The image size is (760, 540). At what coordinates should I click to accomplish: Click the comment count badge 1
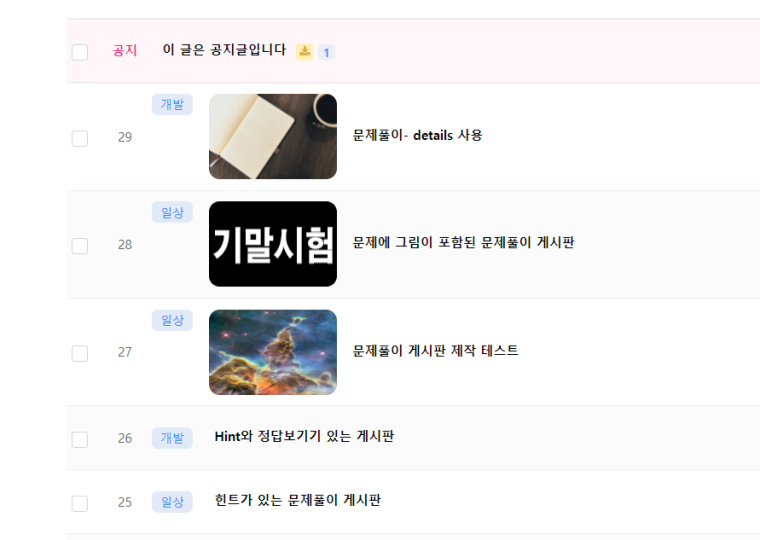click(x=326, y=52)
